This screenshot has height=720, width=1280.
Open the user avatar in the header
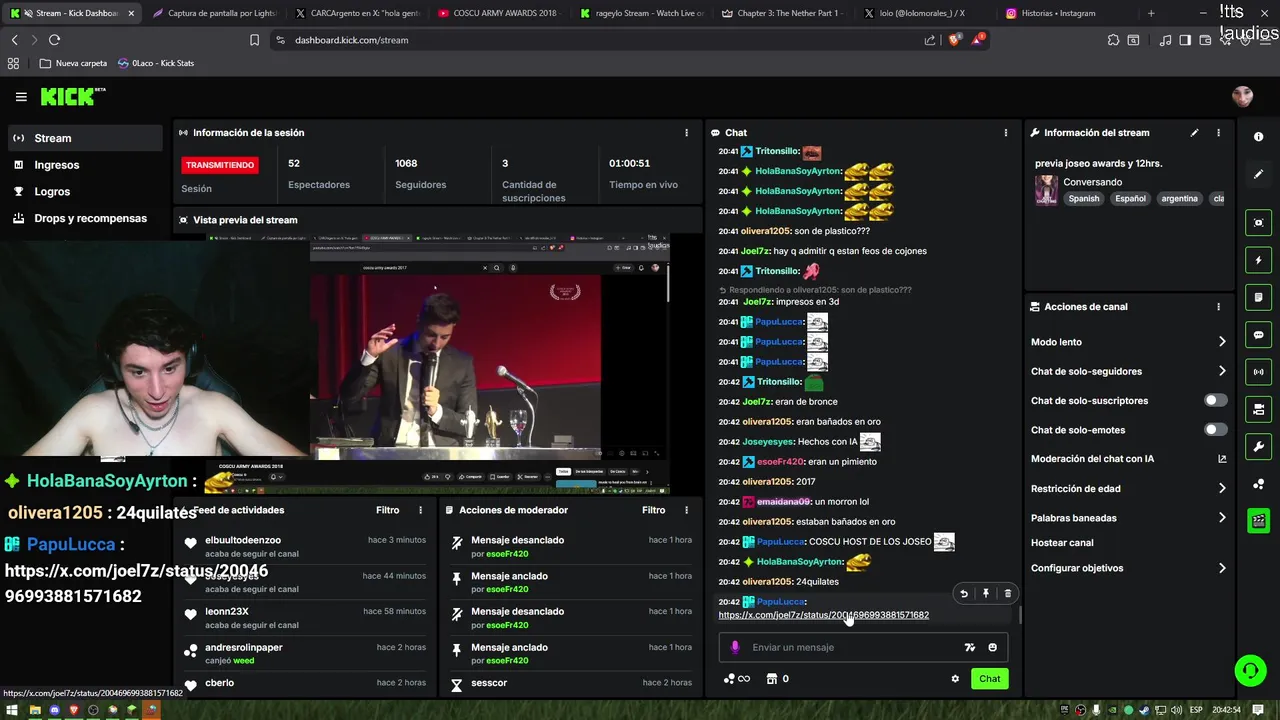(1242, 96)
